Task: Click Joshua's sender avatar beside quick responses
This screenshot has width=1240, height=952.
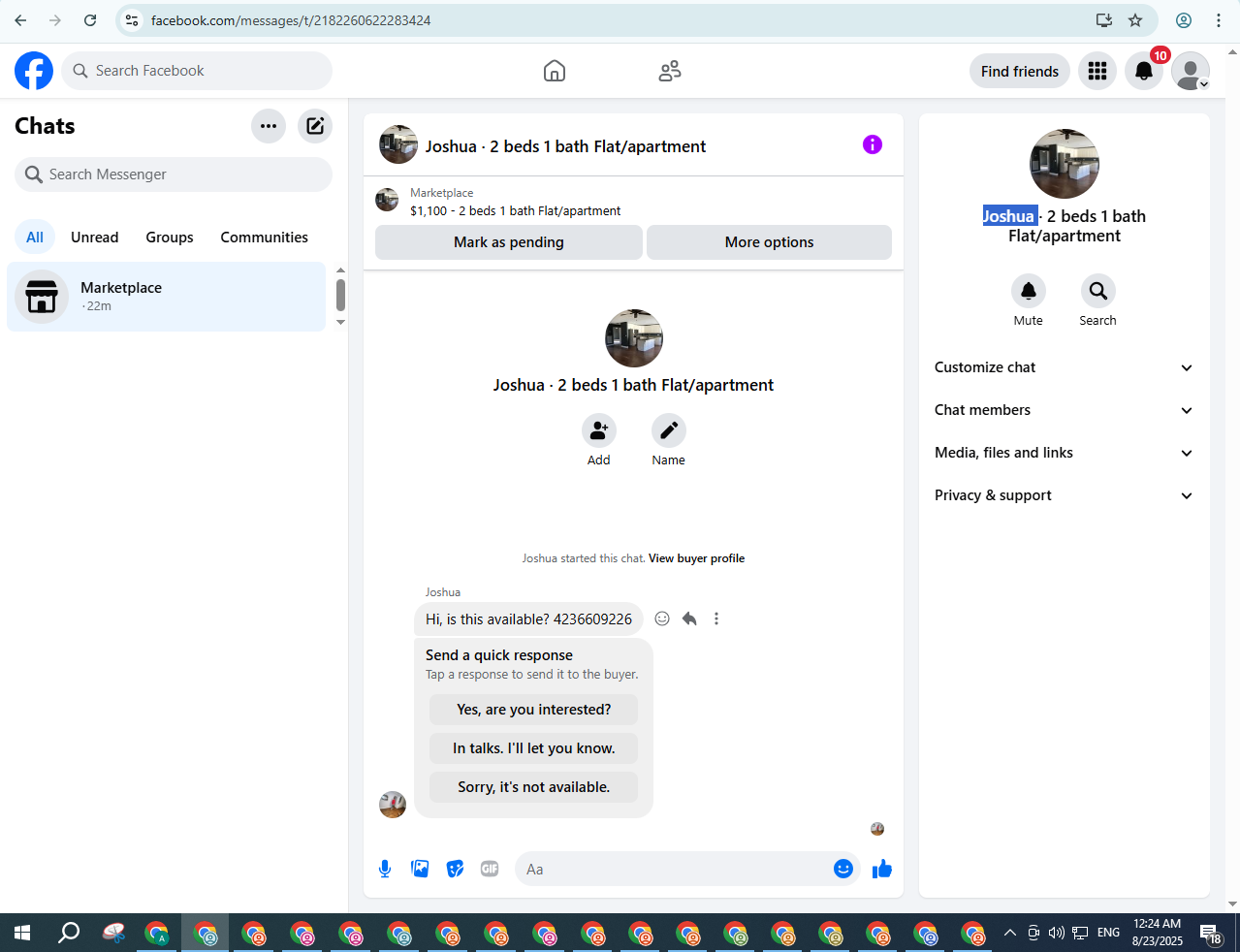Action: [393, 805]
